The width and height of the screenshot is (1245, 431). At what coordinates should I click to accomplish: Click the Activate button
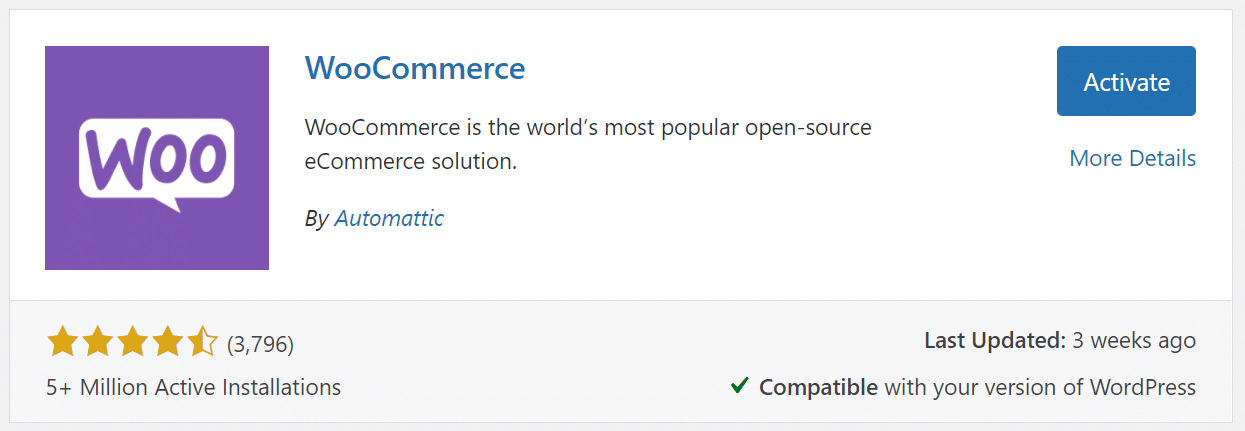coord(1126,81)
